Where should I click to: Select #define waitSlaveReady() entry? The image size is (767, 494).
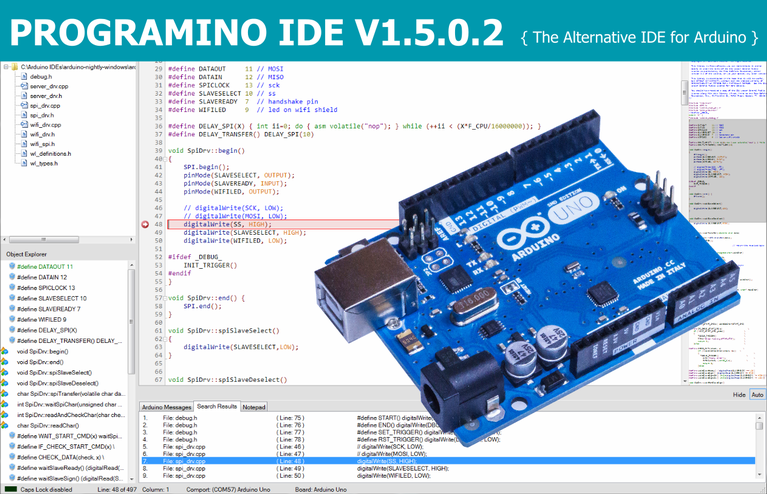tap(70, 468)
